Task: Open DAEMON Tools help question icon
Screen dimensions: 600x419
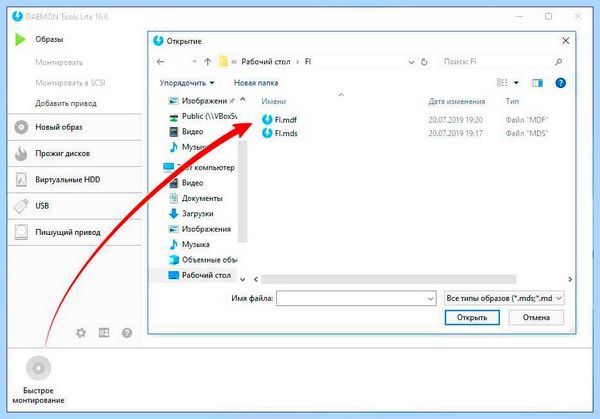Action: coord(127,333)
